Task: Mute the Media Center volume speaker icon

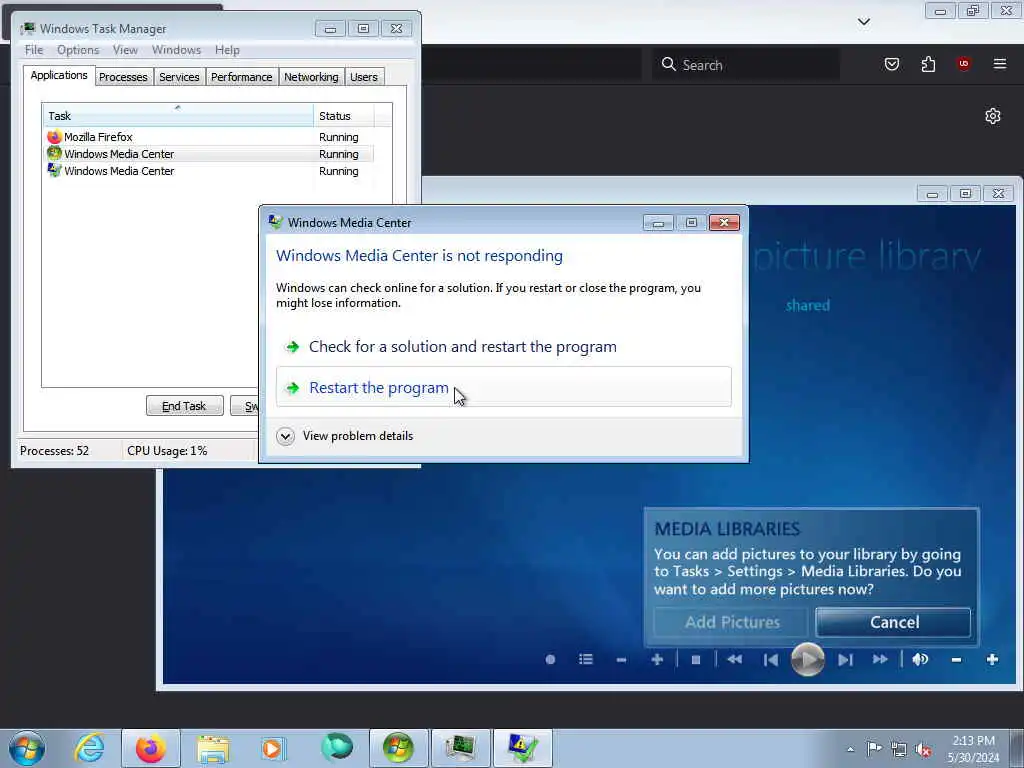Action: [x=920, y=660]
